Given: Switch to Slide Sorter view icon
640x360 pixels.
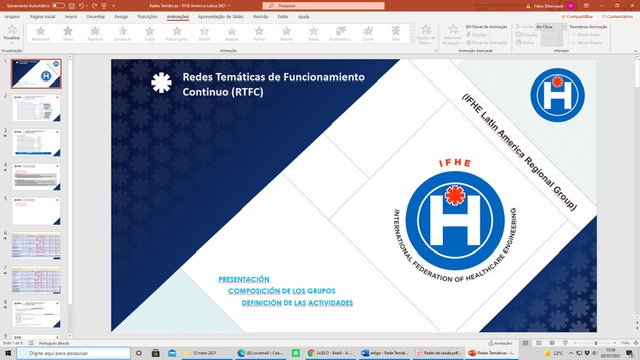Looking at the screenshot, I should [539, 343].
